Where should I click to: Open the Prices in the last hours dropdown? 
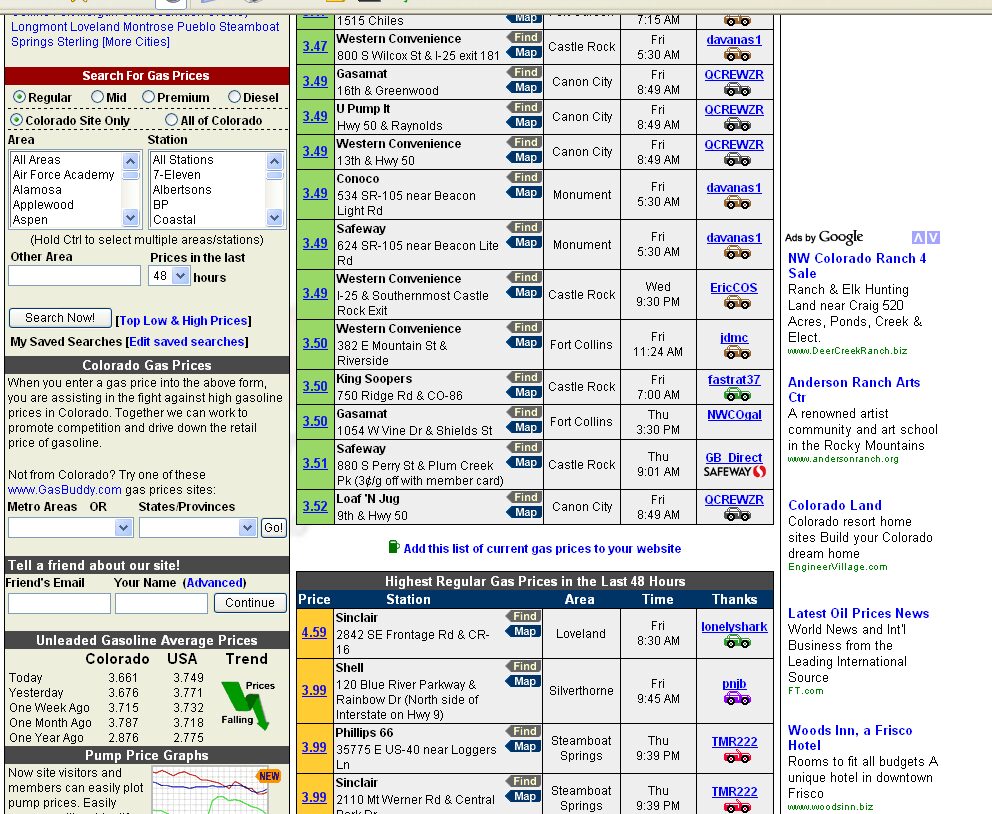[170, 276]
